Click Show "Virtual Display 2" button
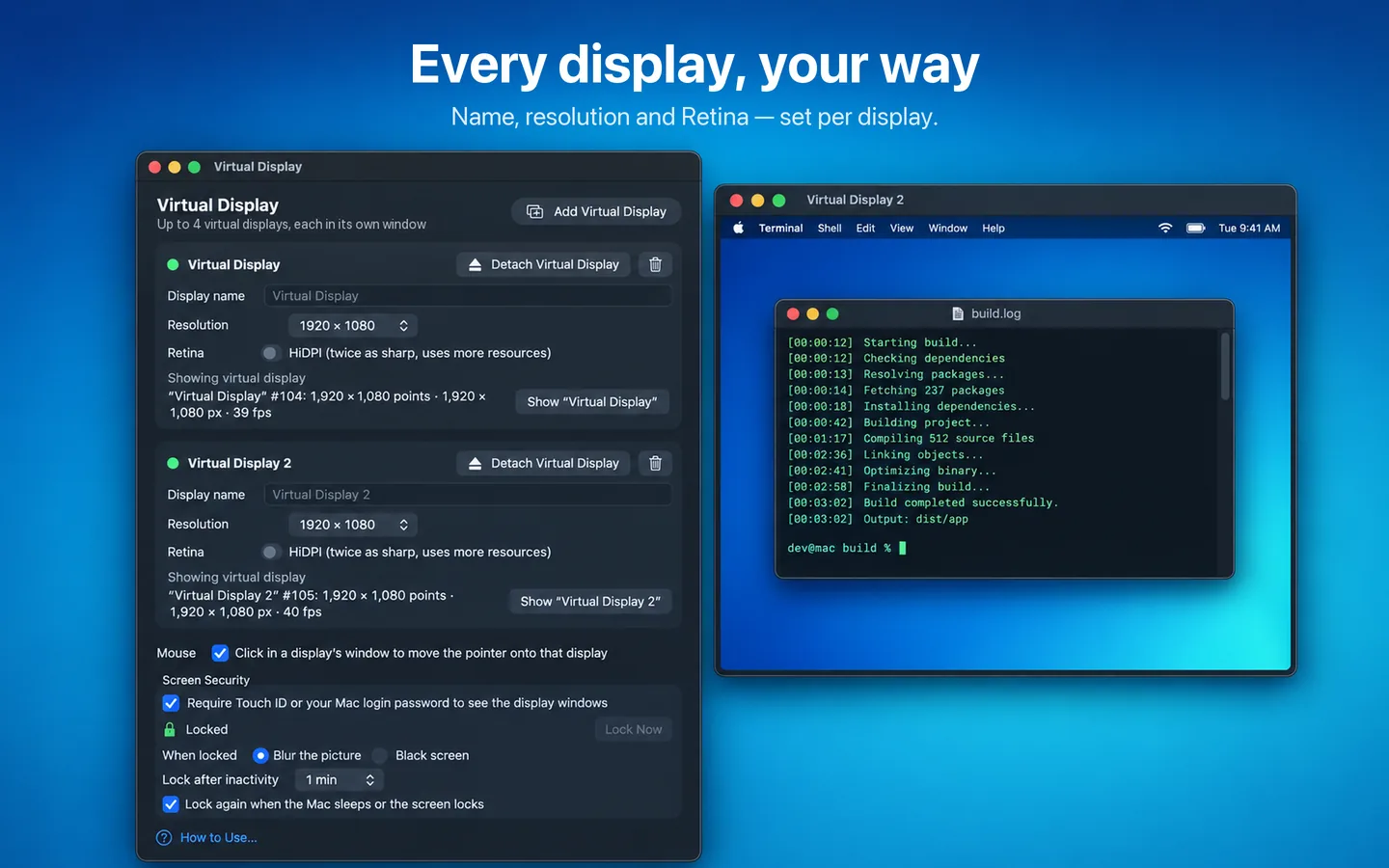Image resolution: width=1389 pixels, height=868 pixels. tap(590, 601)
